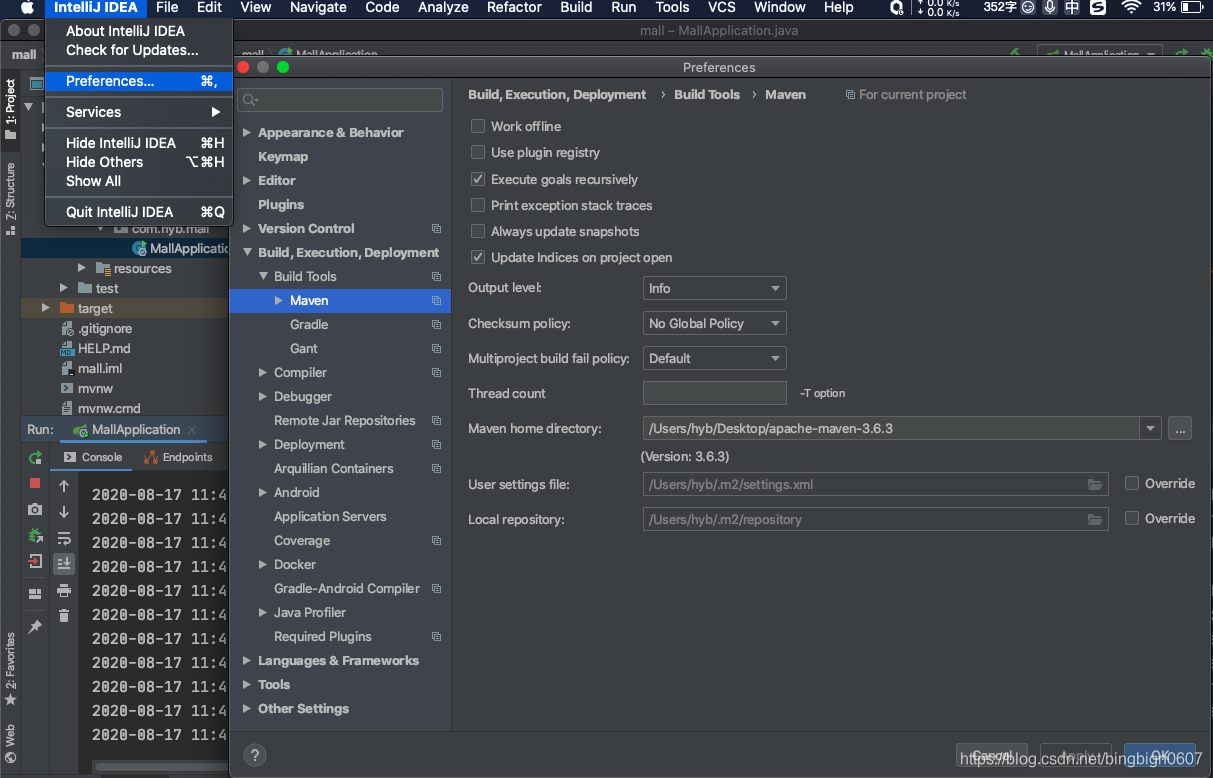
Task: Click the camera thread dump icon
Action: (x=35, y=509)
